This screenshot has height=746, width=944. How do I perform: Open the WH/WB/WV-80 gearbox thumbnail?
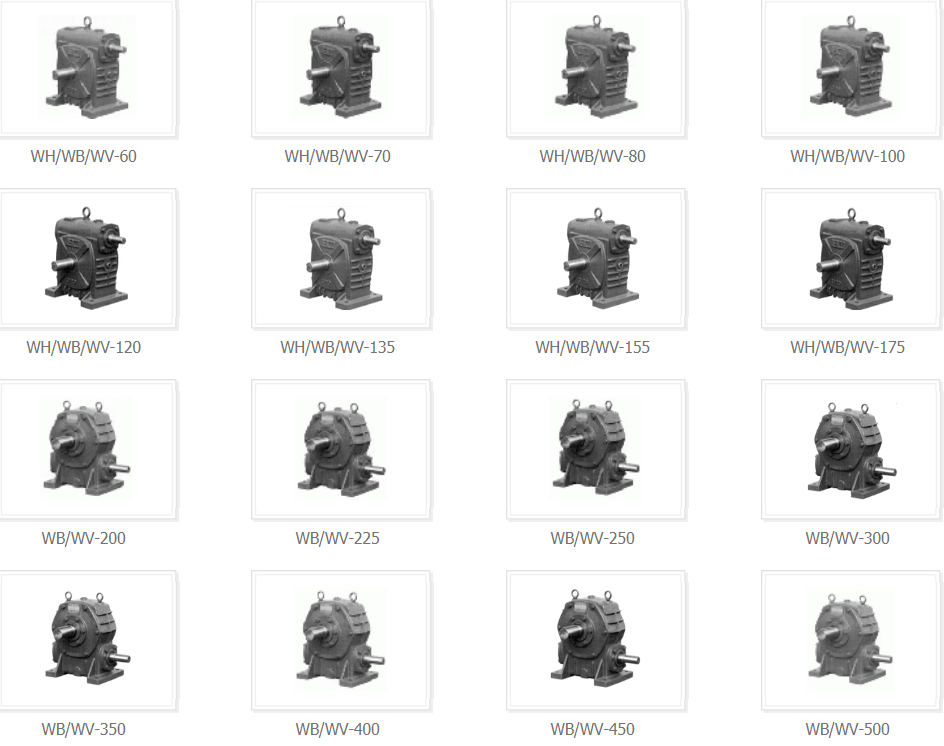click(597, 69)
